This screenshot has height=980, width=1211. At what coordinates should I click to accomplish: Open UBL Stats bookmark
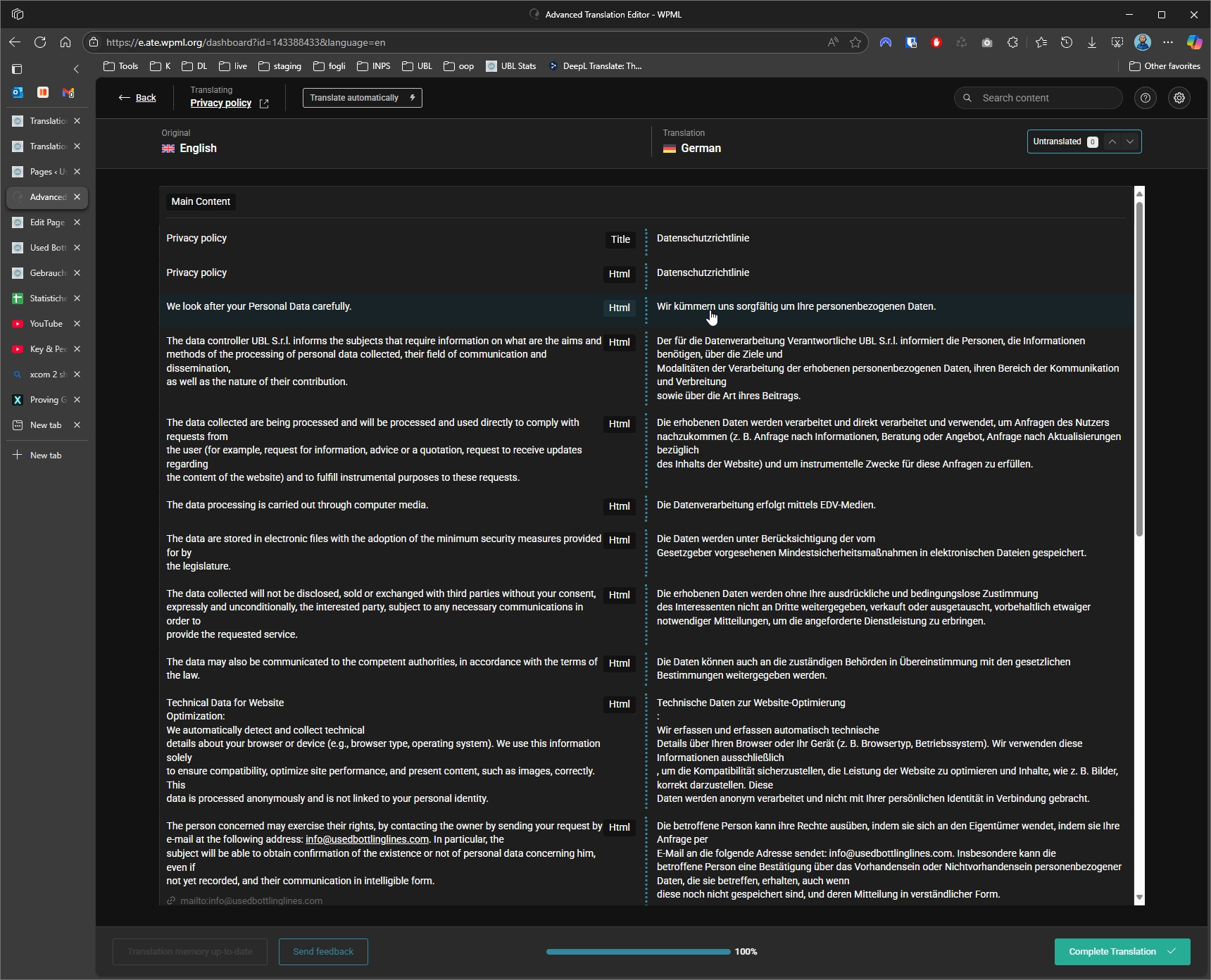point(510,66)
